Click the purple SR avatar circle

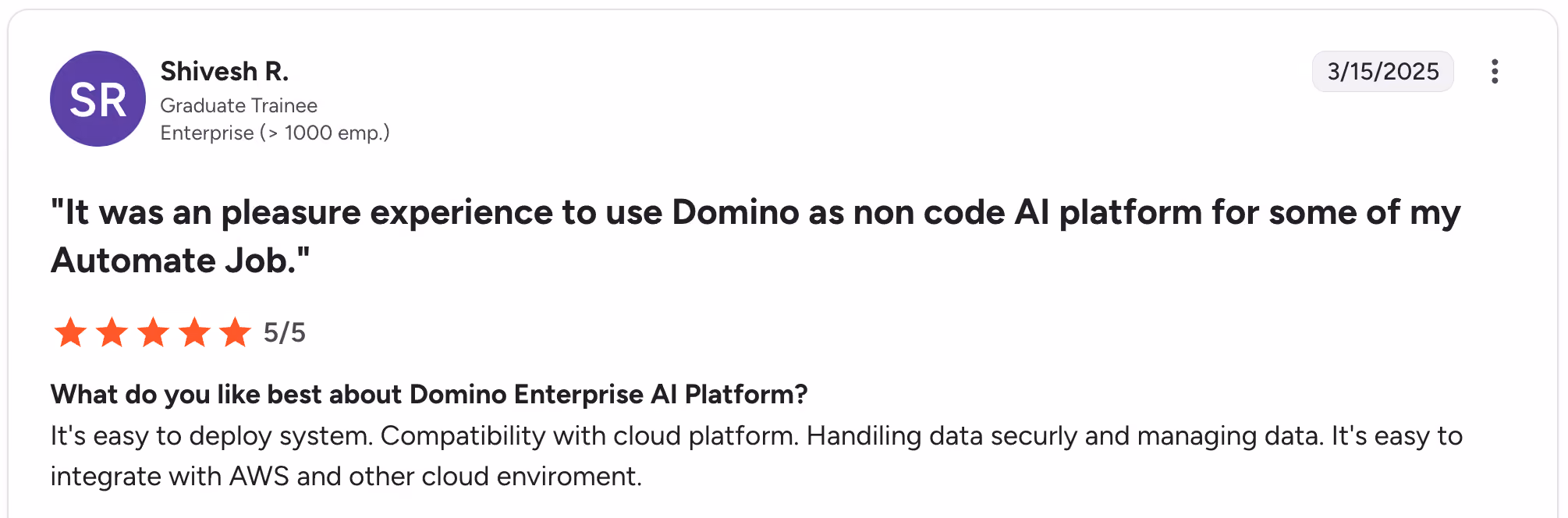click(98, 98)
